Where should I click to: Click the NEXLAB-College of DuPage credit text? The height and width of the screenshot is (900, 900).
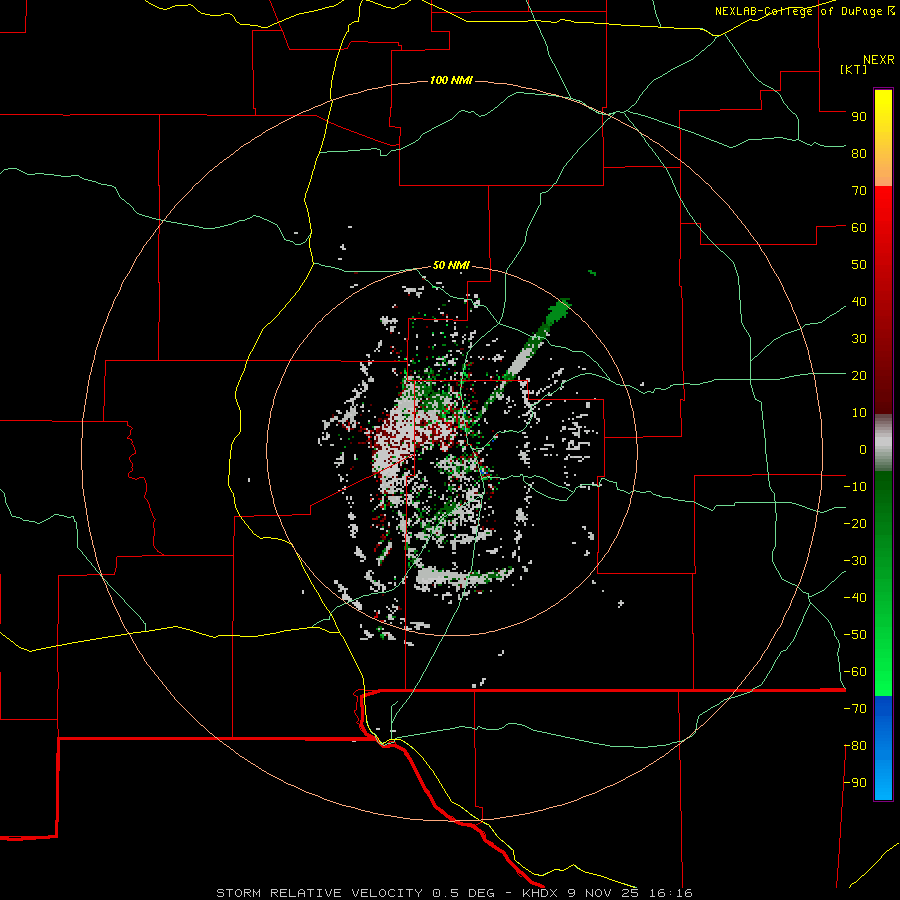coord(804,11)
